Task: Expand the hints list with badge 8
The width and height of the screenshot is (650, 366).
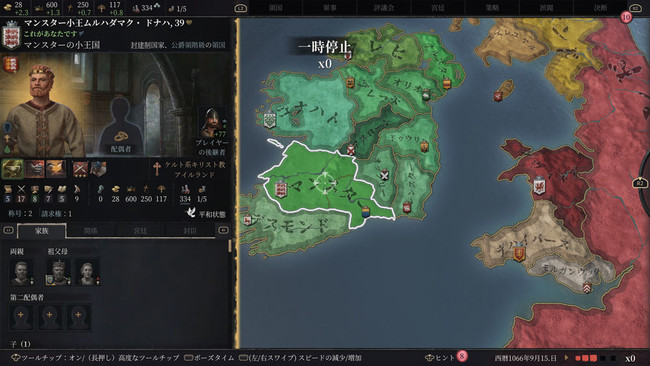Action: pos(446,357)
